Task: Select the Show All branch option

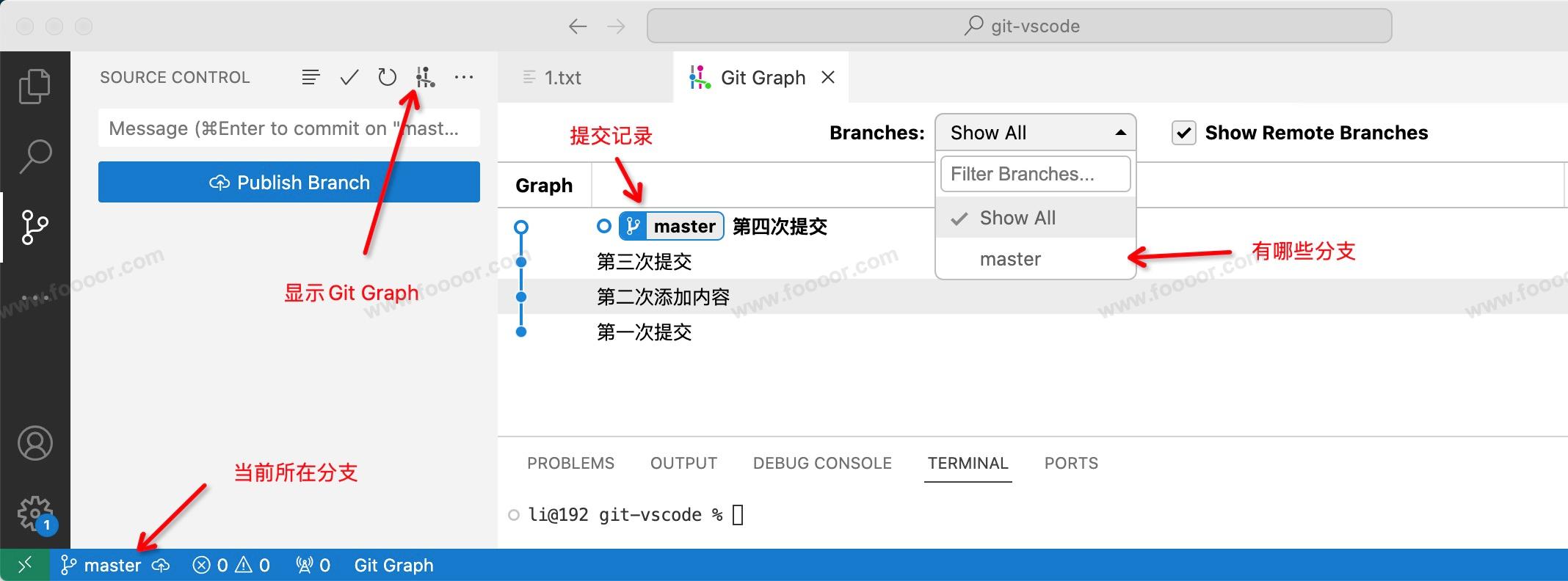Action: 1017,218
